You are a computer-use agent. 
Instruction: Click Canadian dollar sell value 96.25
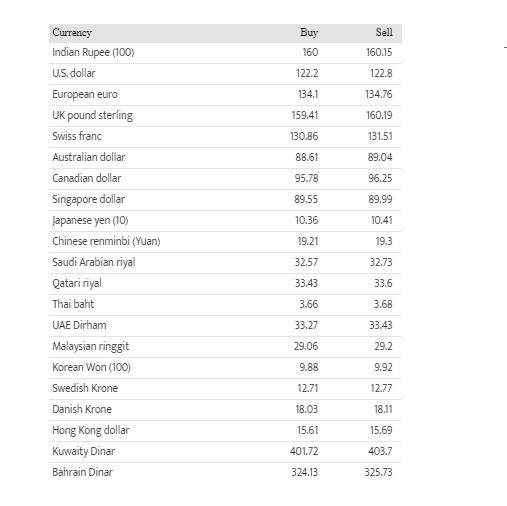pos(380,178)
